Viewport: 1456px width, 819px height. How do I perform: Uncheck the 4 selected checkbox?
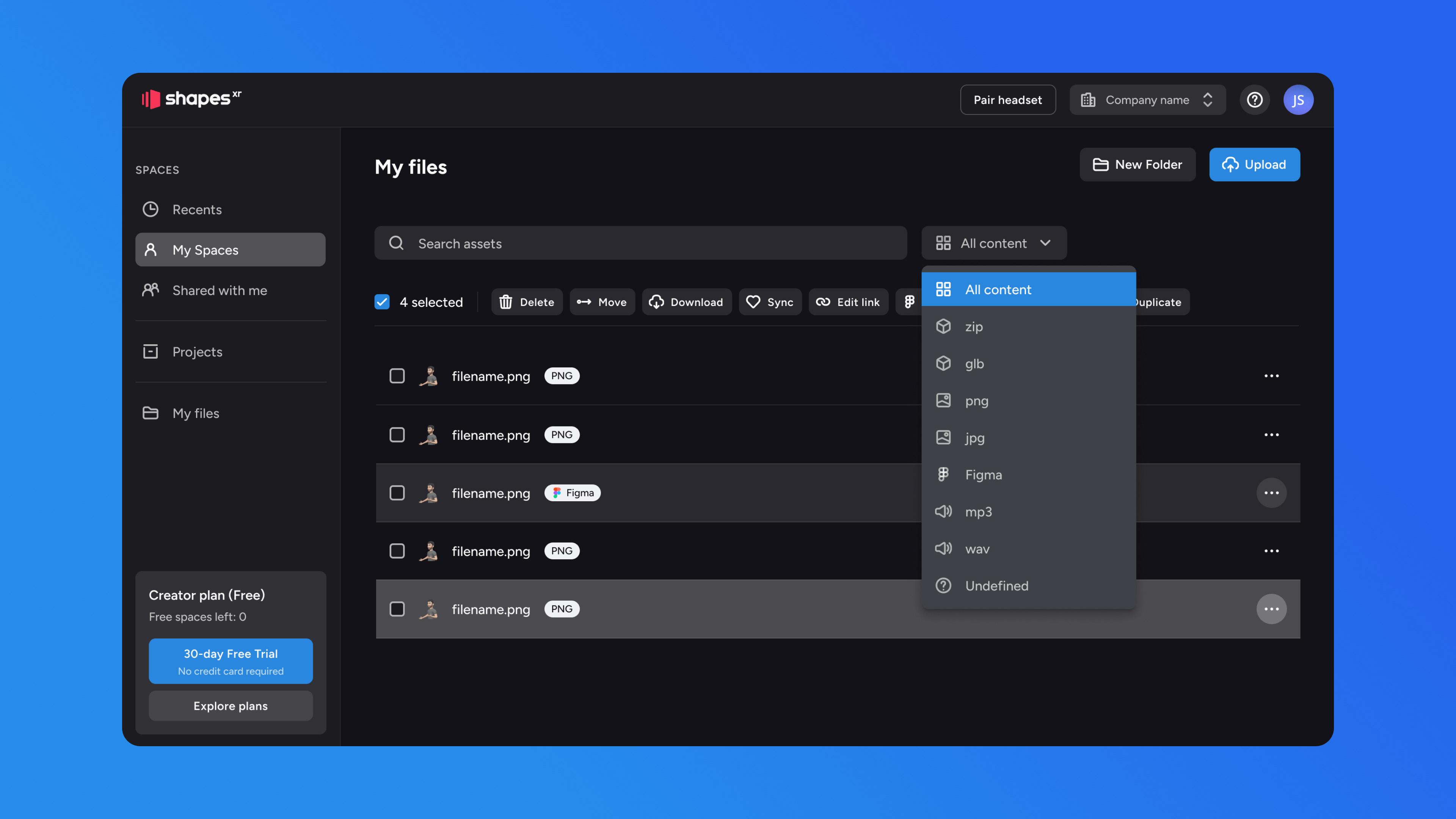pyautogui.click(x=382, y=302)
